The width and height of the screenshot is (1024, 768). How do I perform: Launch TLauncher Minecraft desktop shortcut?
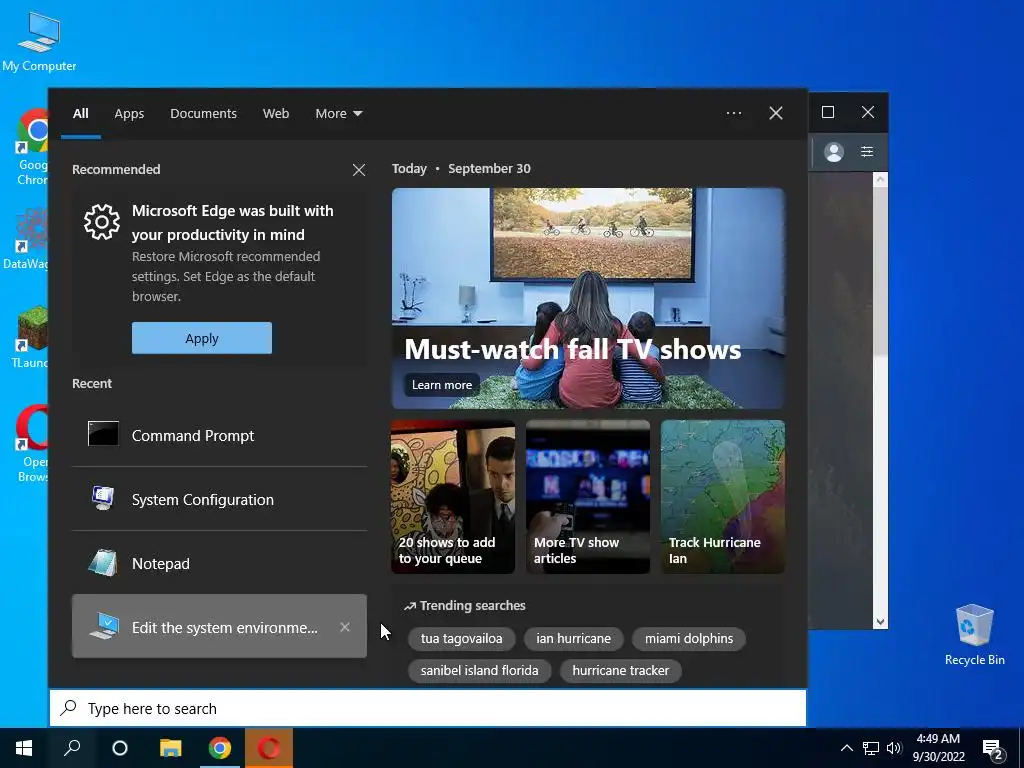tap(30, 337)
